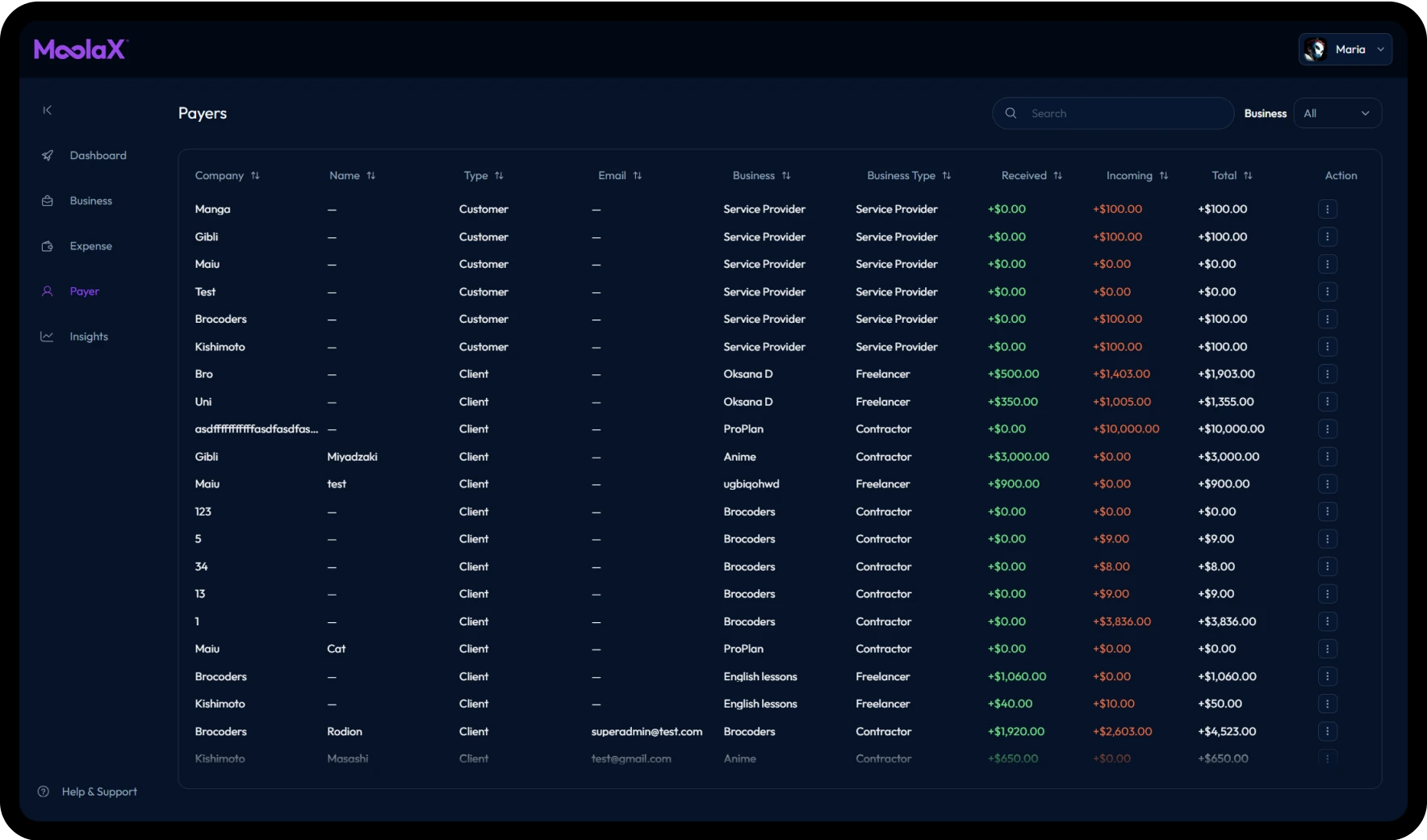1427x840 pixels.
Task: Click the +$3,000.00 received amount
Action: 1019,457
